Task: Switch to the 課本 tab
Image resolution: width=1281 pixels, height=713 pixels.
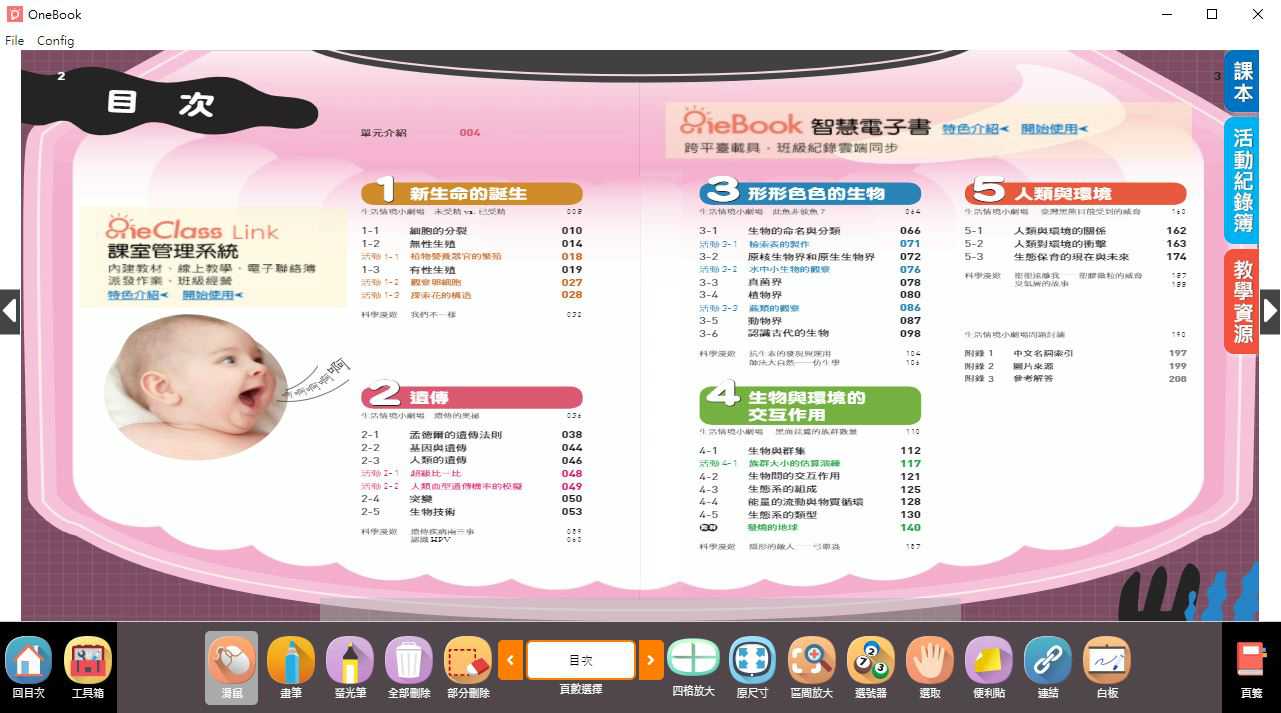Action: click(x=1242, y=82)
